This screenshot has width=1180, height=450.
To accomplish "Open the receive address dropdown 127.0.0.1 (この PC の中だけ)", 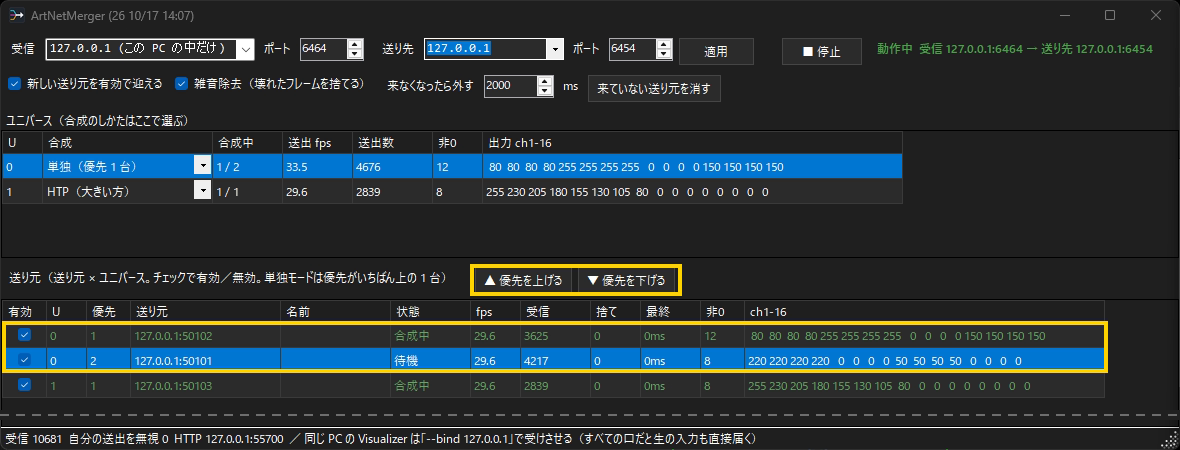I will (x=247, y=50).
